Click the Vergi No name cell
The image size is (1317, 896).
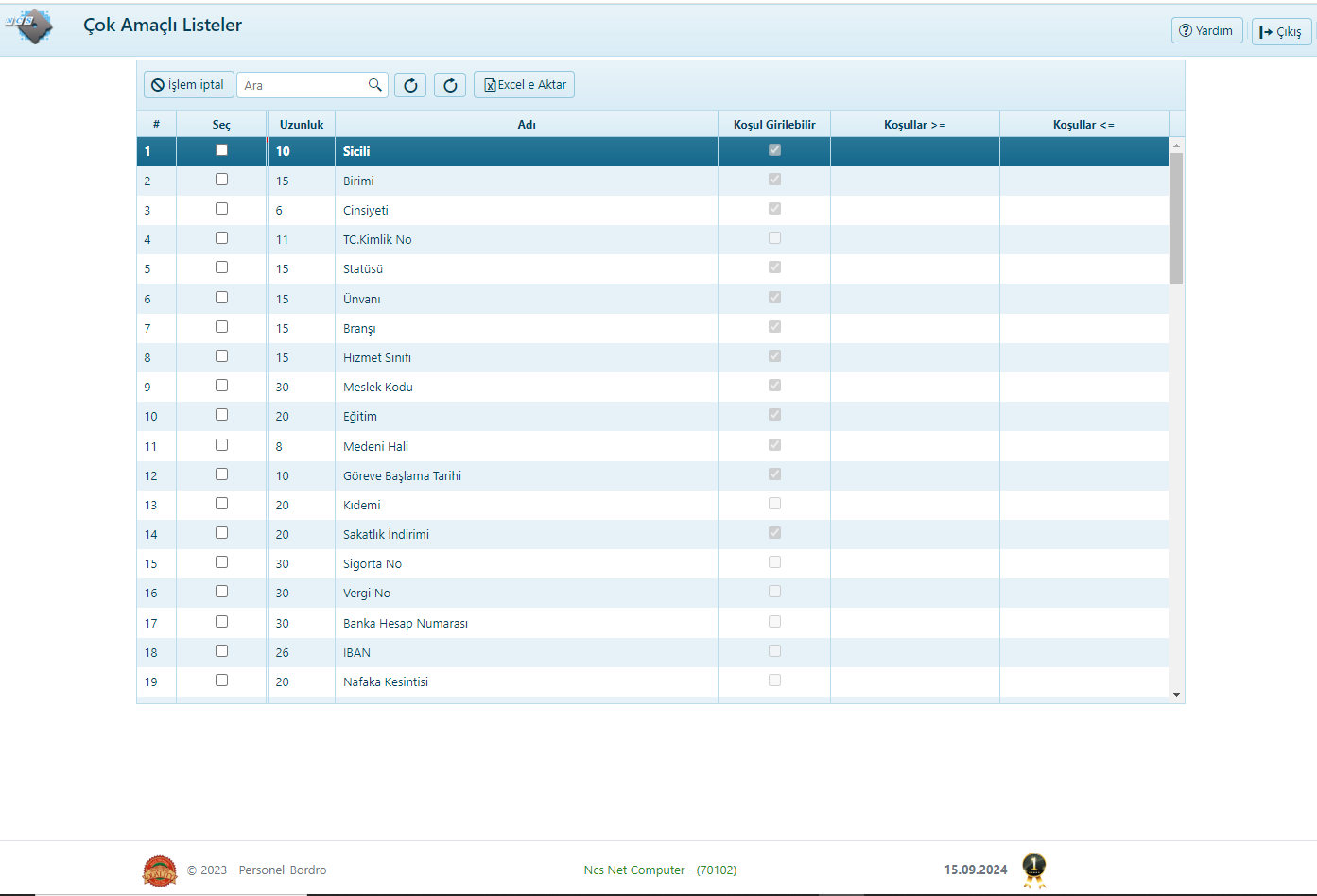pyautogui.click(x=527, y=593)
